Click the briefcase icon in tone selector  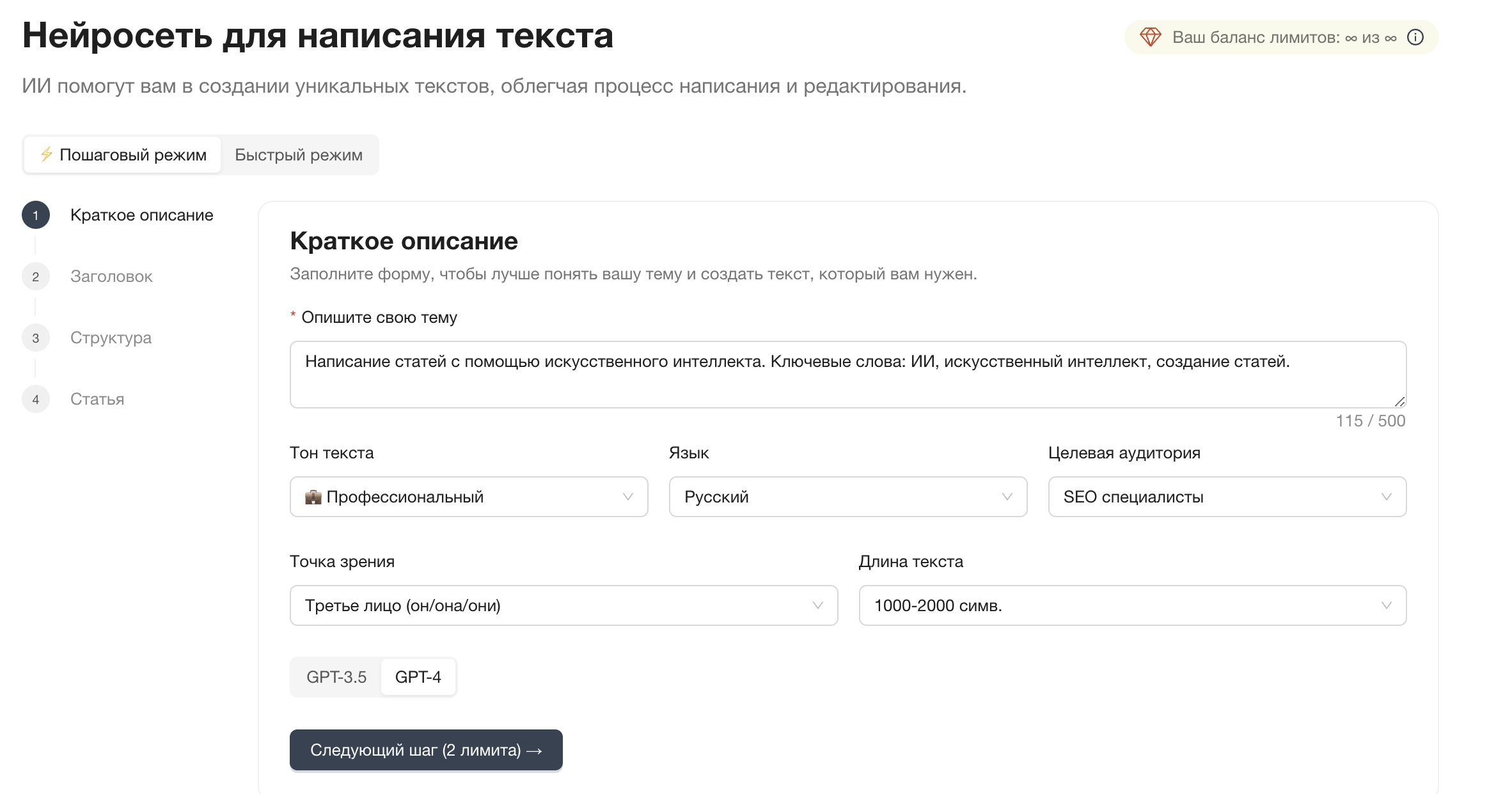tap(313, 497)
